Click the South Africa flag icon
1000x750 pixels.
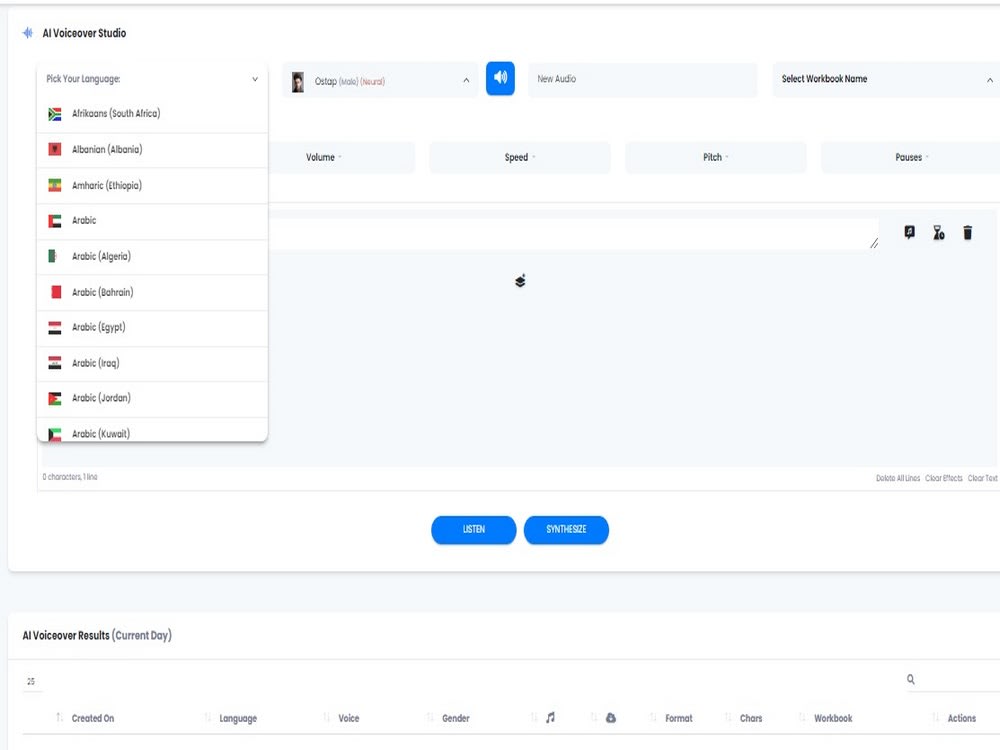pos(55,114)
